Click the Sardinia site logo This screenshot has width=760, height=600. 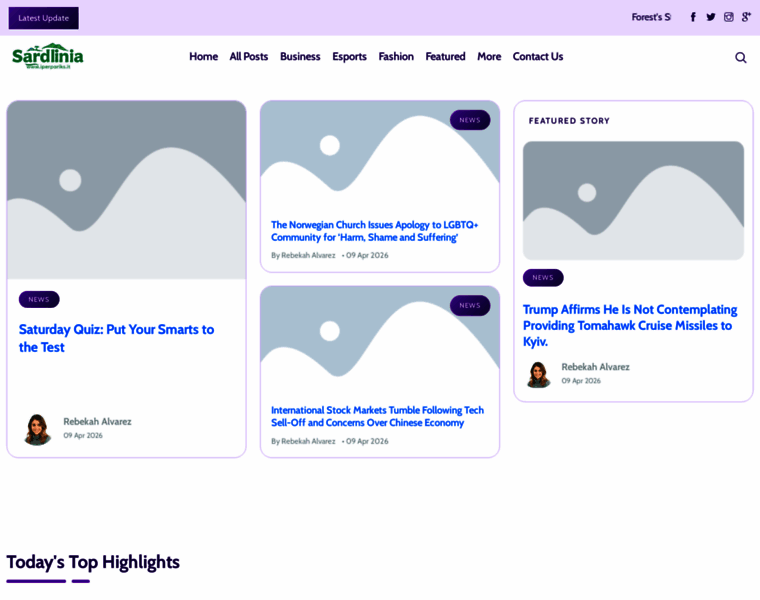(x=48, y=56)
